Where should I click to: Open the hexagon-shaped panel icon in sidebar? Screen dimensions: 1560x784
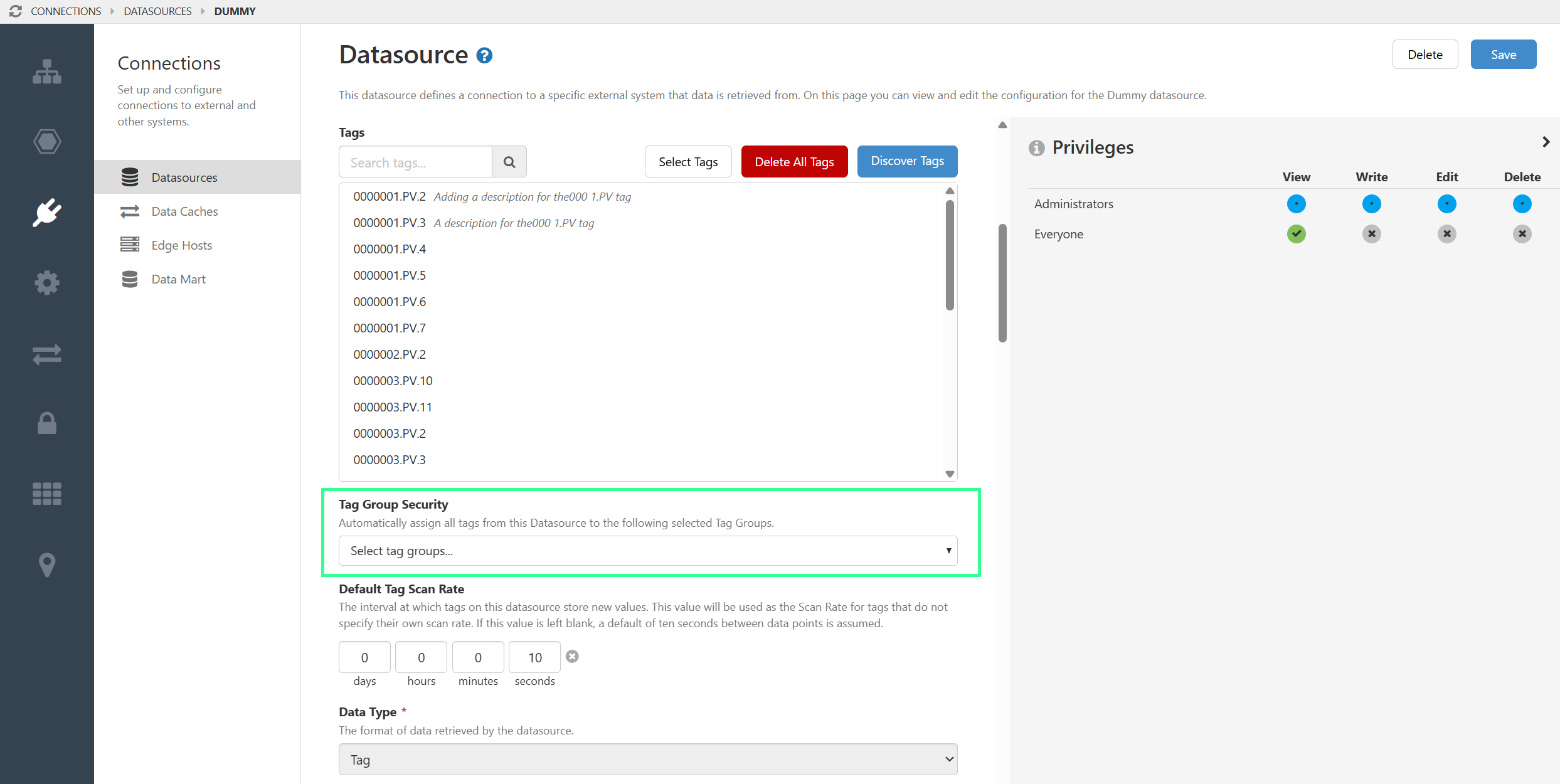point(47,142)
